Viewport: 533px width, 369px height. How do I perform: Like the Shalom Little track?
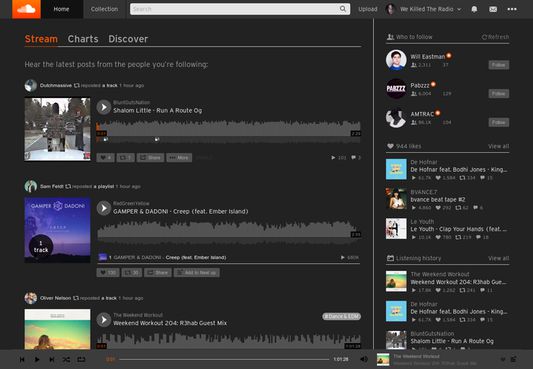(105, 157)
